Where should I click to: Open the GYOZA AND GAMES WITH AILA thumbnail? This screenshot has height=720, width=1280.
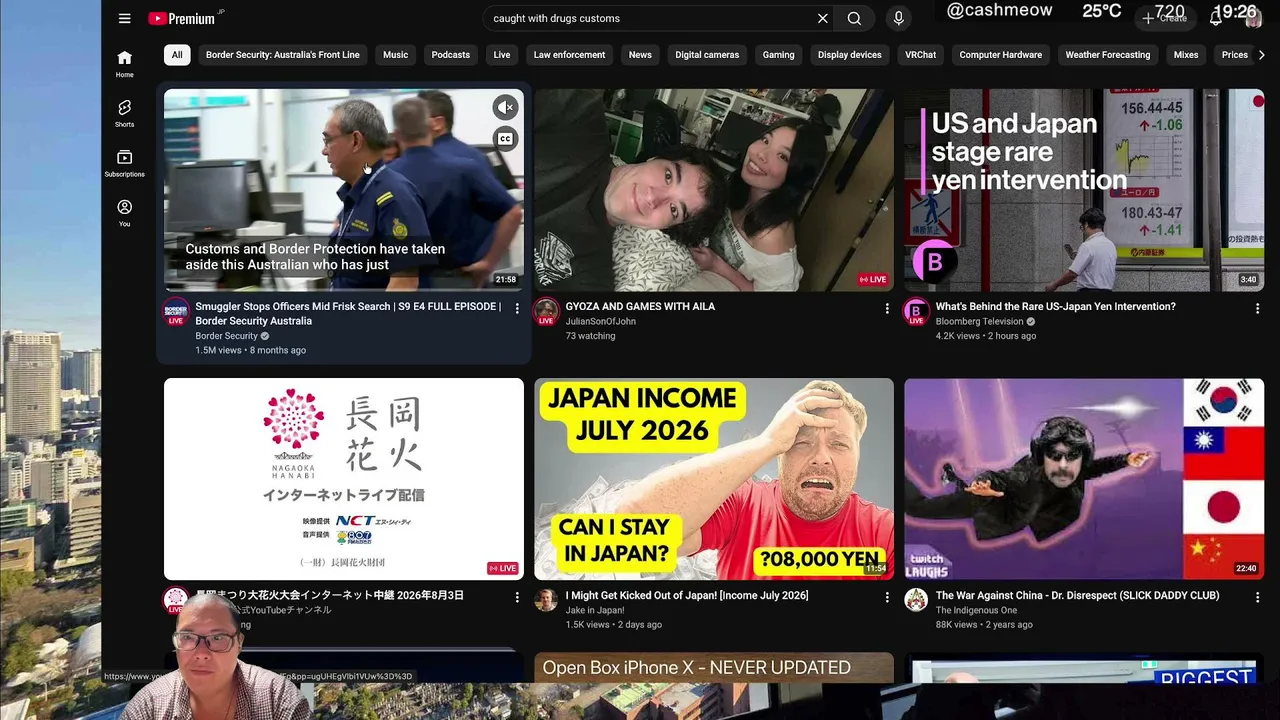pos(714,190)
